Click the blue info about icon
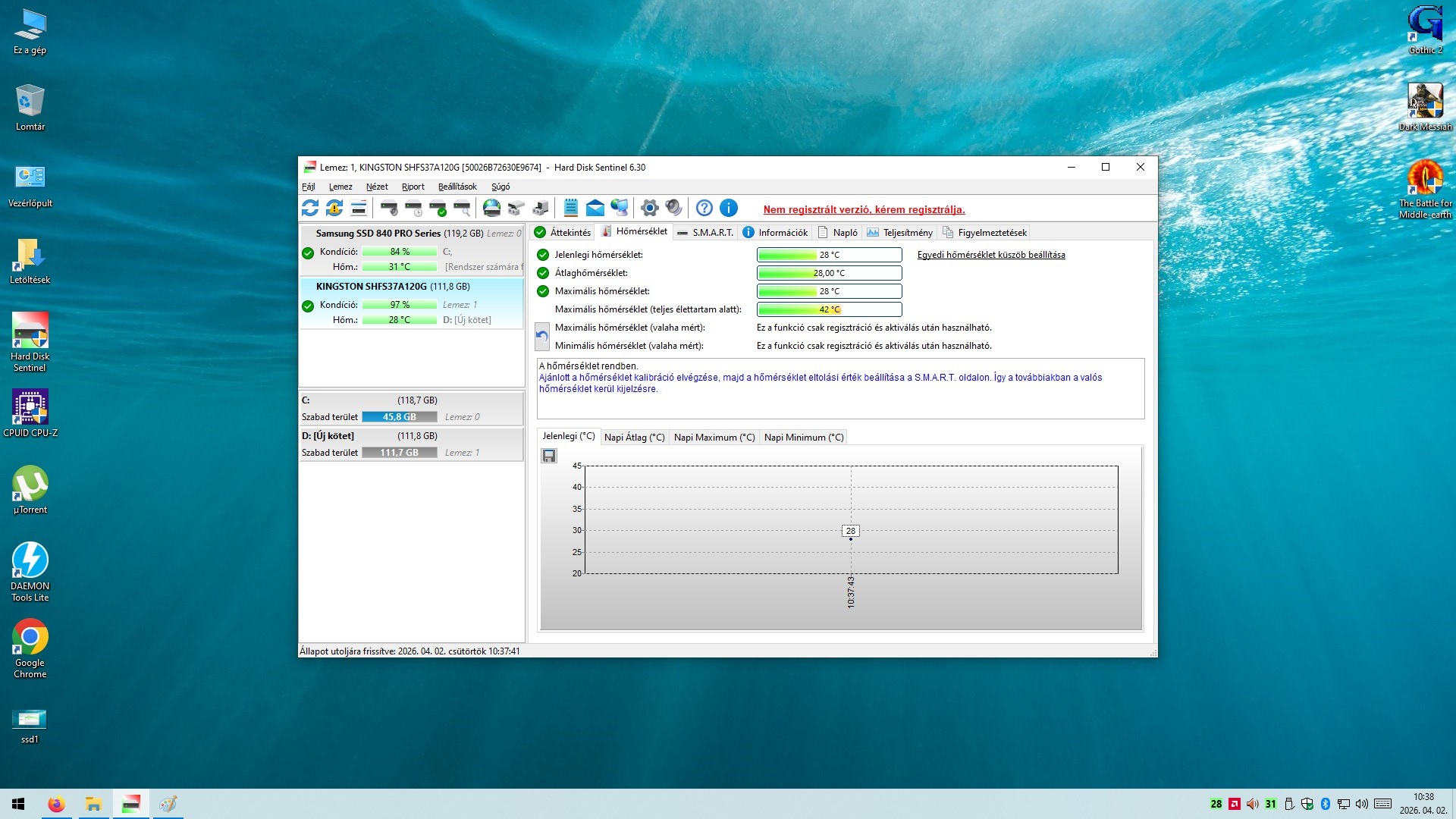This screenshot has height=819, width=1456. tap(728, 208)
